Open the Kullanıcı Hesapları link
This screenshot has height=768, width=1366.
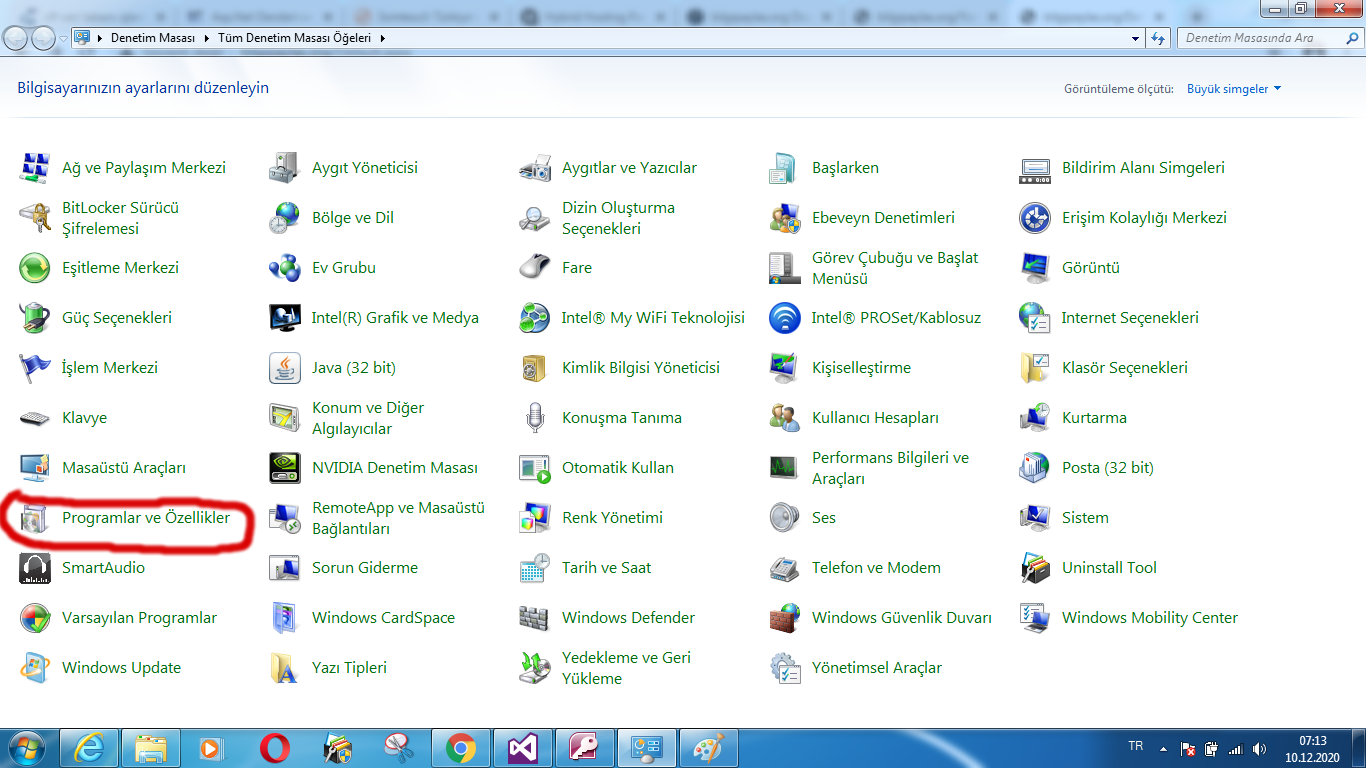click(x=875, y=418)
